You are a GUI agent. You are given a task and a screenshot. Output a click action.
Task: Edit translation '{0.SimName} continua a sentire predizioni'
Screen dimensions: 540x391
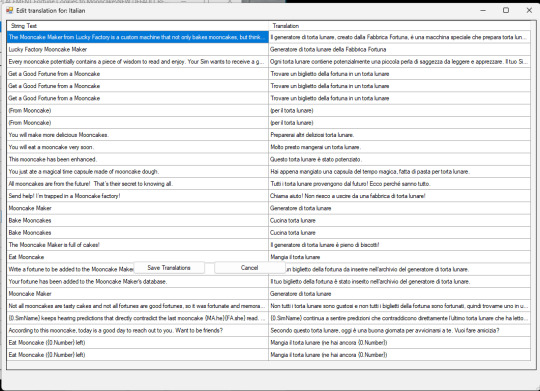(399, 318)
